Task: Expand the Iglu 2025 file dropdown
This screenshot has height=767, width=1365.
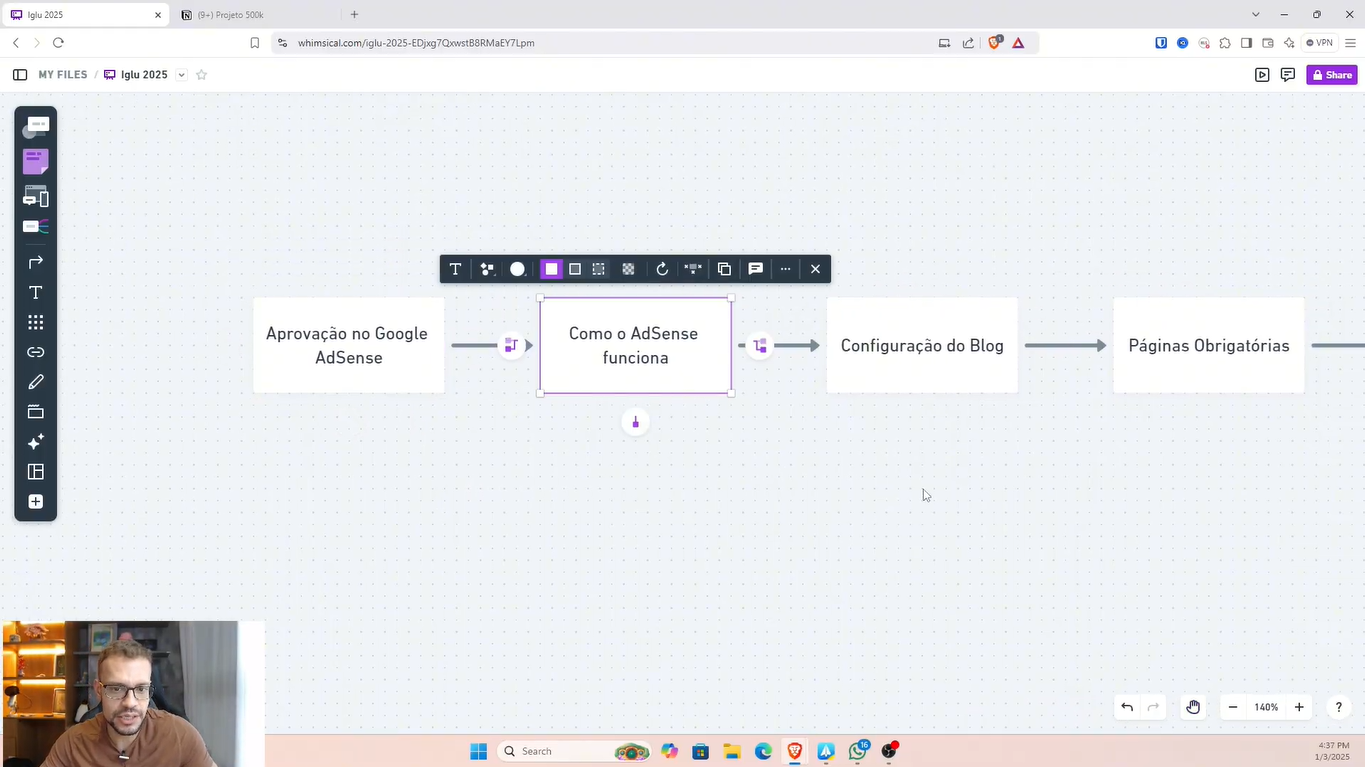Action: pyautogui.click(x=181, y=75)
